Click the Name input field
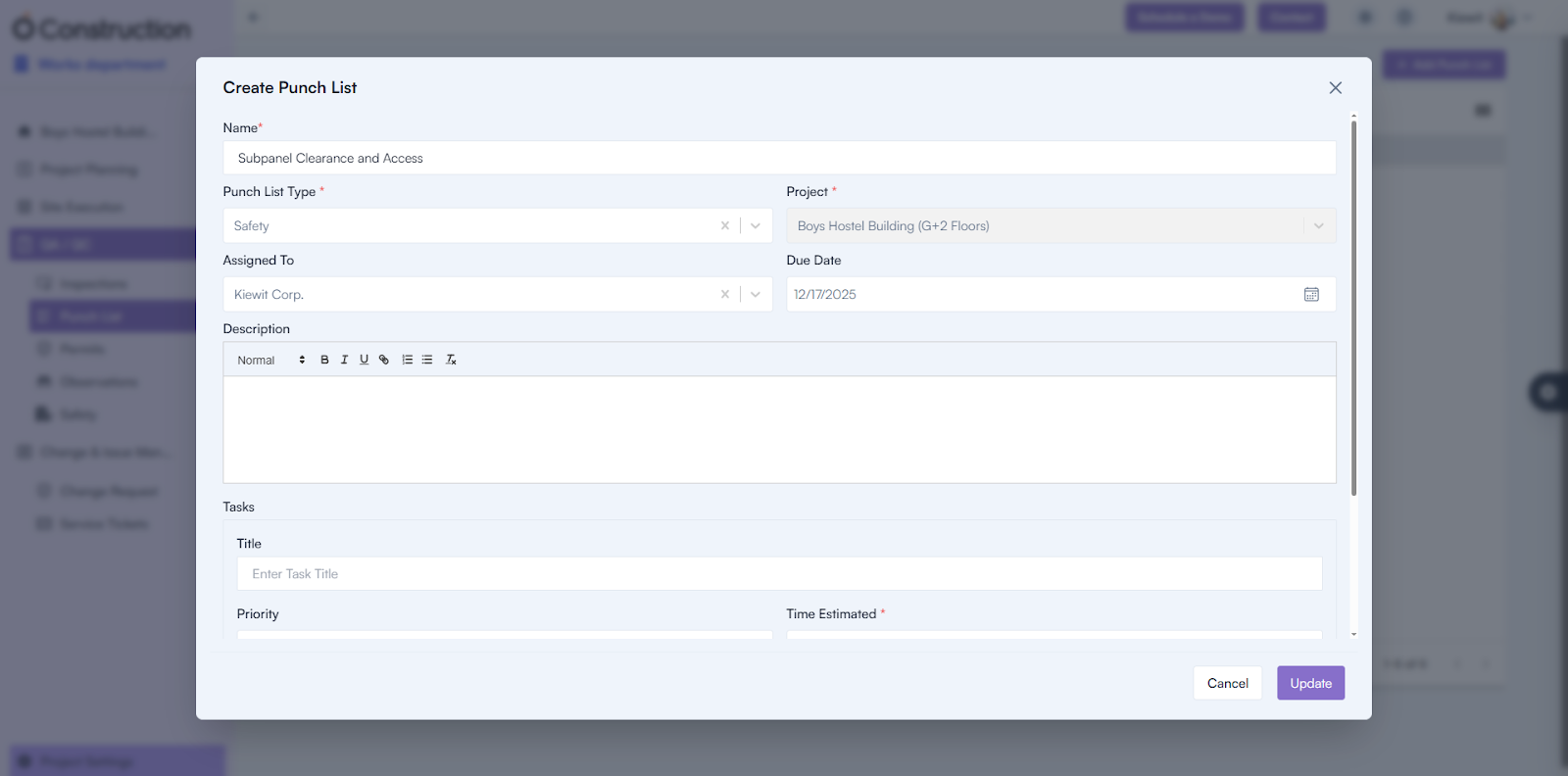The width and height of the screenshot is (1568, 776). [x=779, y=158]
